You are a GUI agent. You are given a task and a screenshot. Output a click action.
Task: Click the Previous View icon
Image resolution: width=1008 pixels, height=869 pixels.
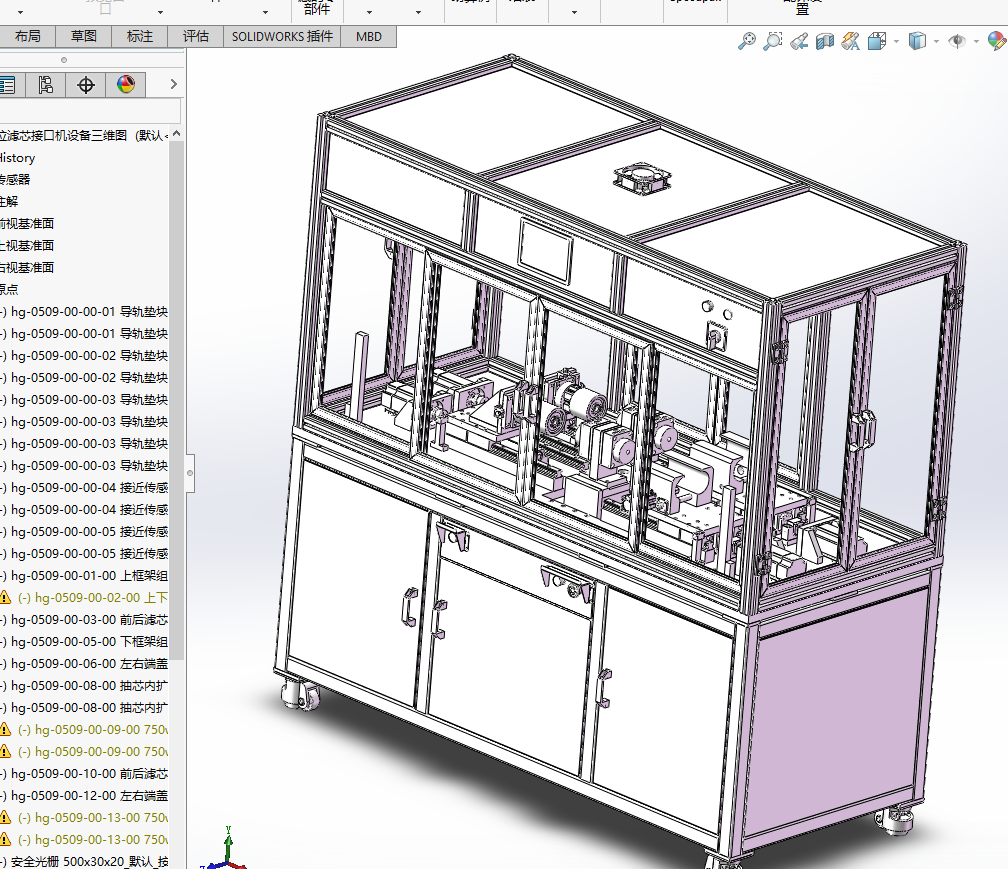tap(799, 41)
